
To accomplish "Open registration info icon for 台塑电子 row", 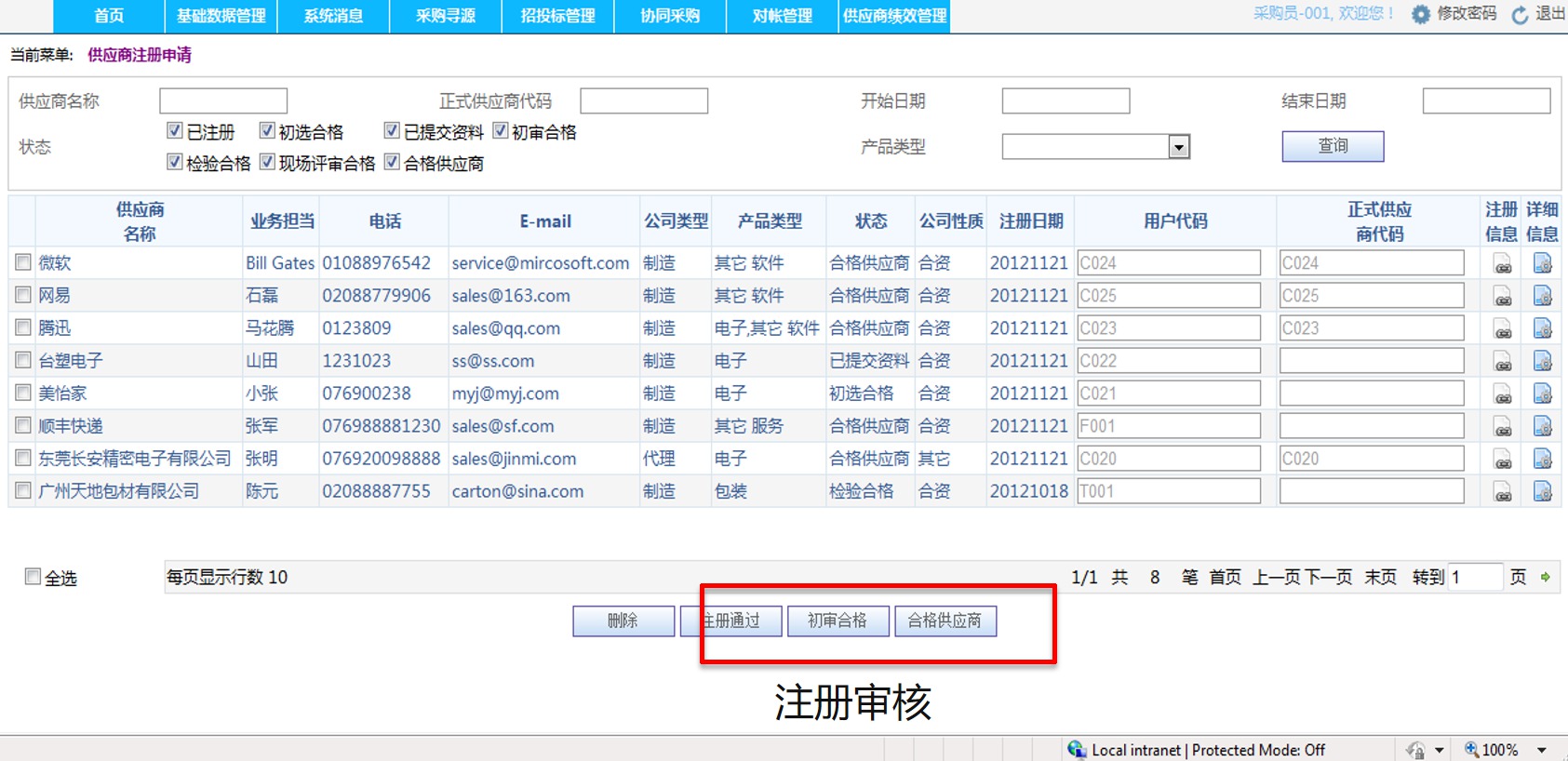I will (x=1502, y=362).
